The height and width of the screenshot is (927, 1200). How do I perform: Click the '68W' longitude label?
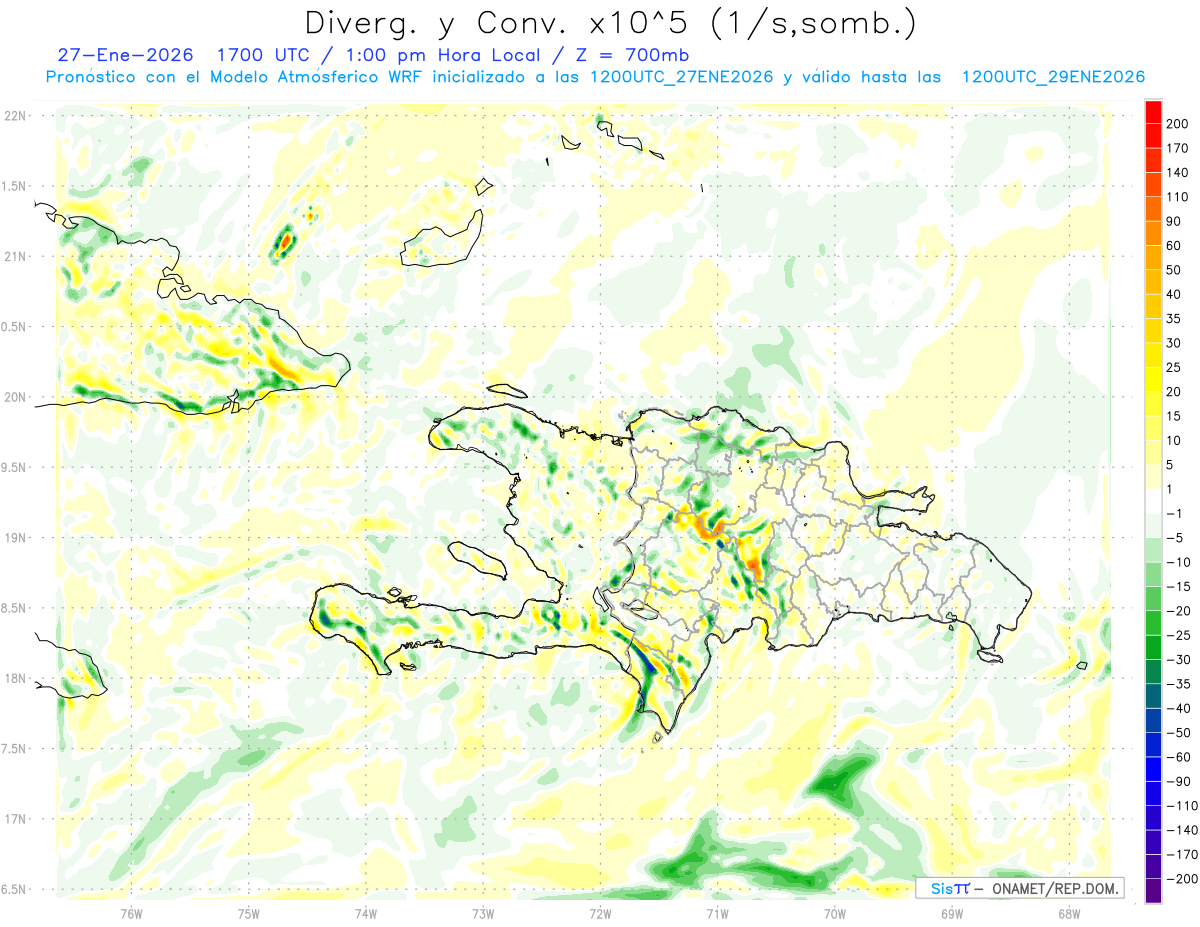1068,913
